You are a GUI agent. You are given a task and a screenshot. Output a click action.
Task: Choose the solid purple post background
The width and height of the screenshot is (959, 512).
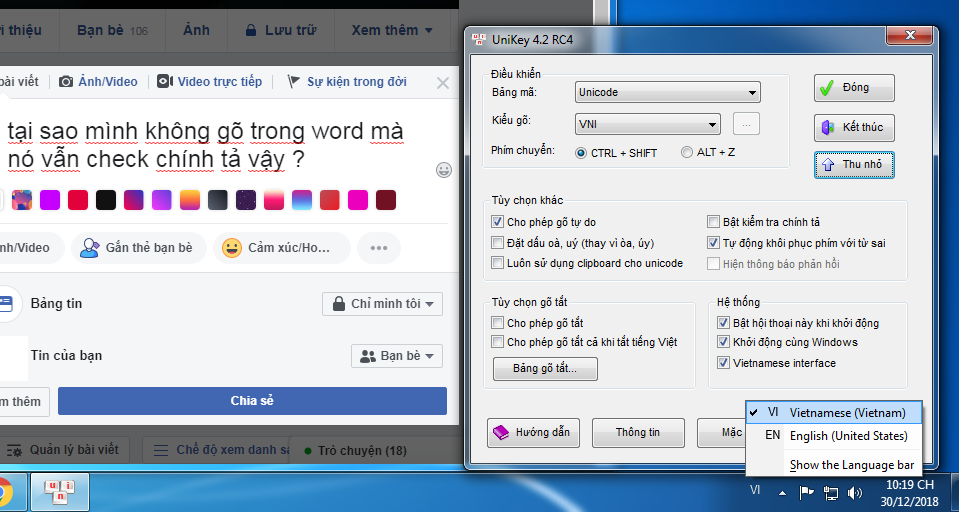coord(50,200)
